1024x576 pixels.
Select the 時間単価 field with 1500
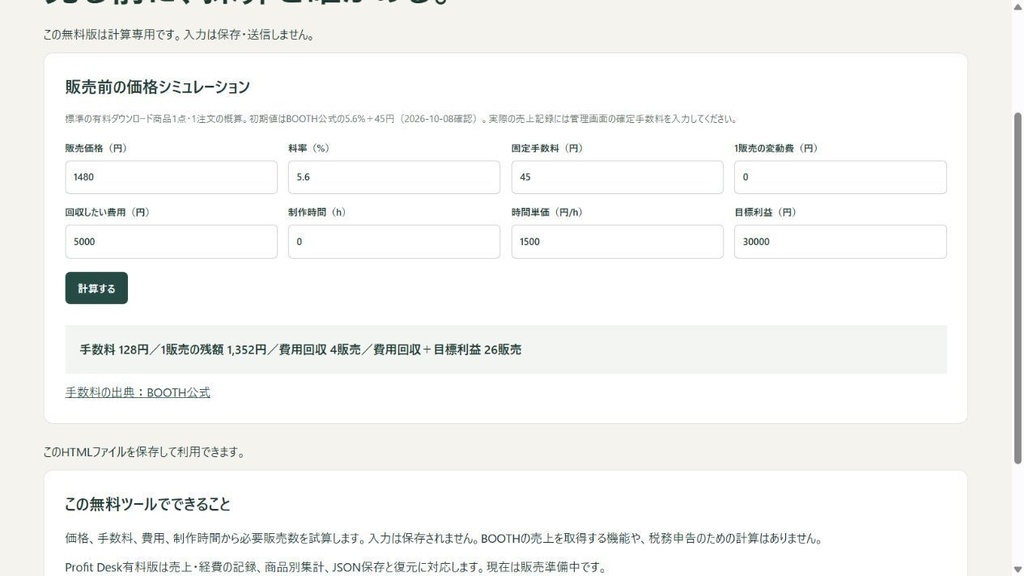617,242
